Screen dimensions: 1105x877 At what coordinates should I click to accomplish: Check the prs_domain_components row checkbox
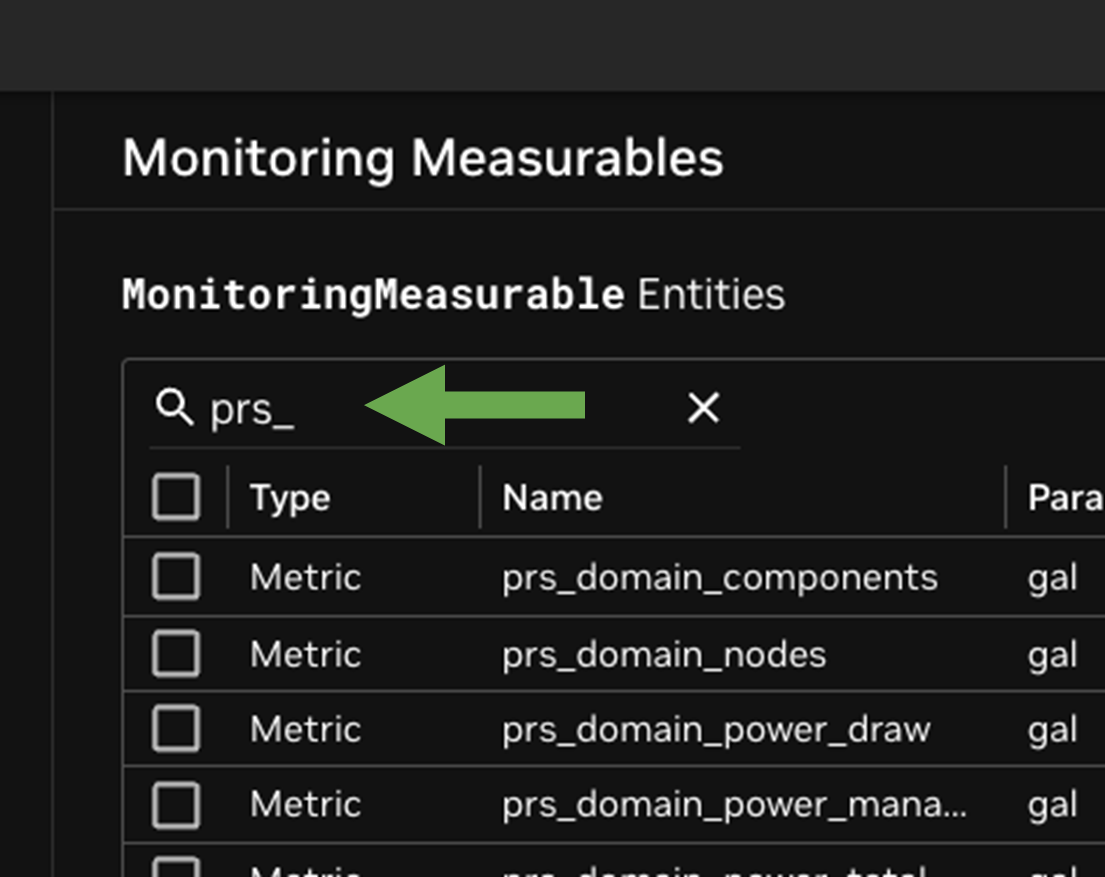point(176,577)
